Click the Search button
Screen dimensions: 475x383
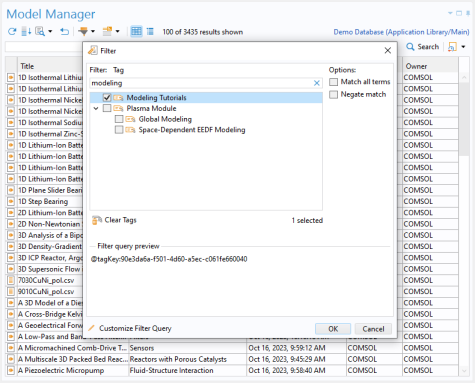pyautogui.click(x=423, y=47)
